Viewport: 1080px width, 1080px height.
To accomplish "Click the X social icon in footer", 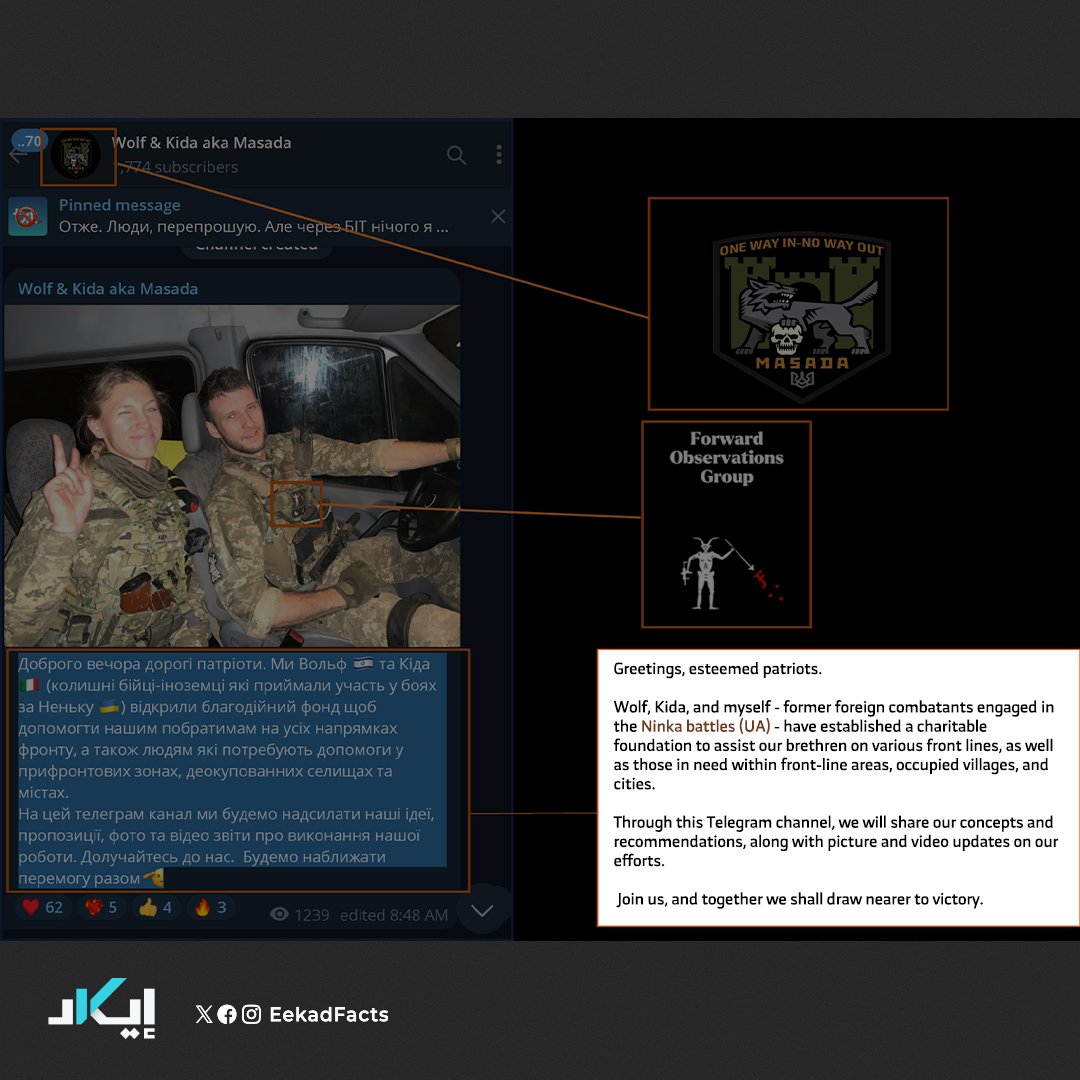I will pyautogui.click(x=204, y=1014).
